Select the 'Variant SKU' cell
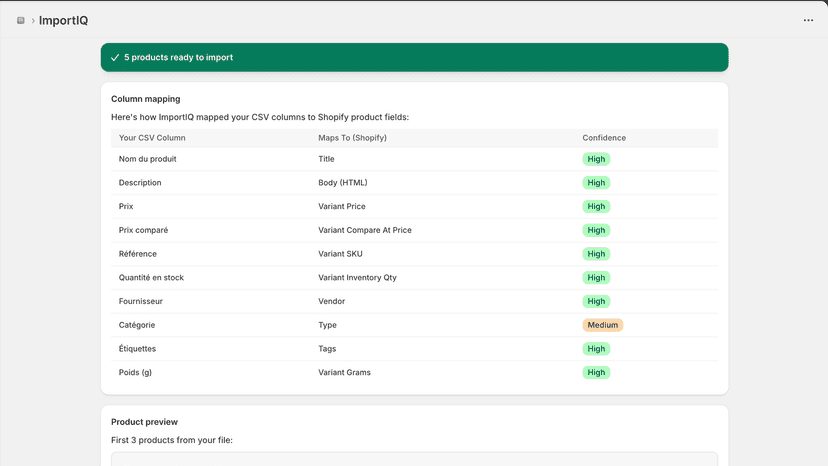Image resolution: width=828 pixels, height=466 pixels. 341,254
